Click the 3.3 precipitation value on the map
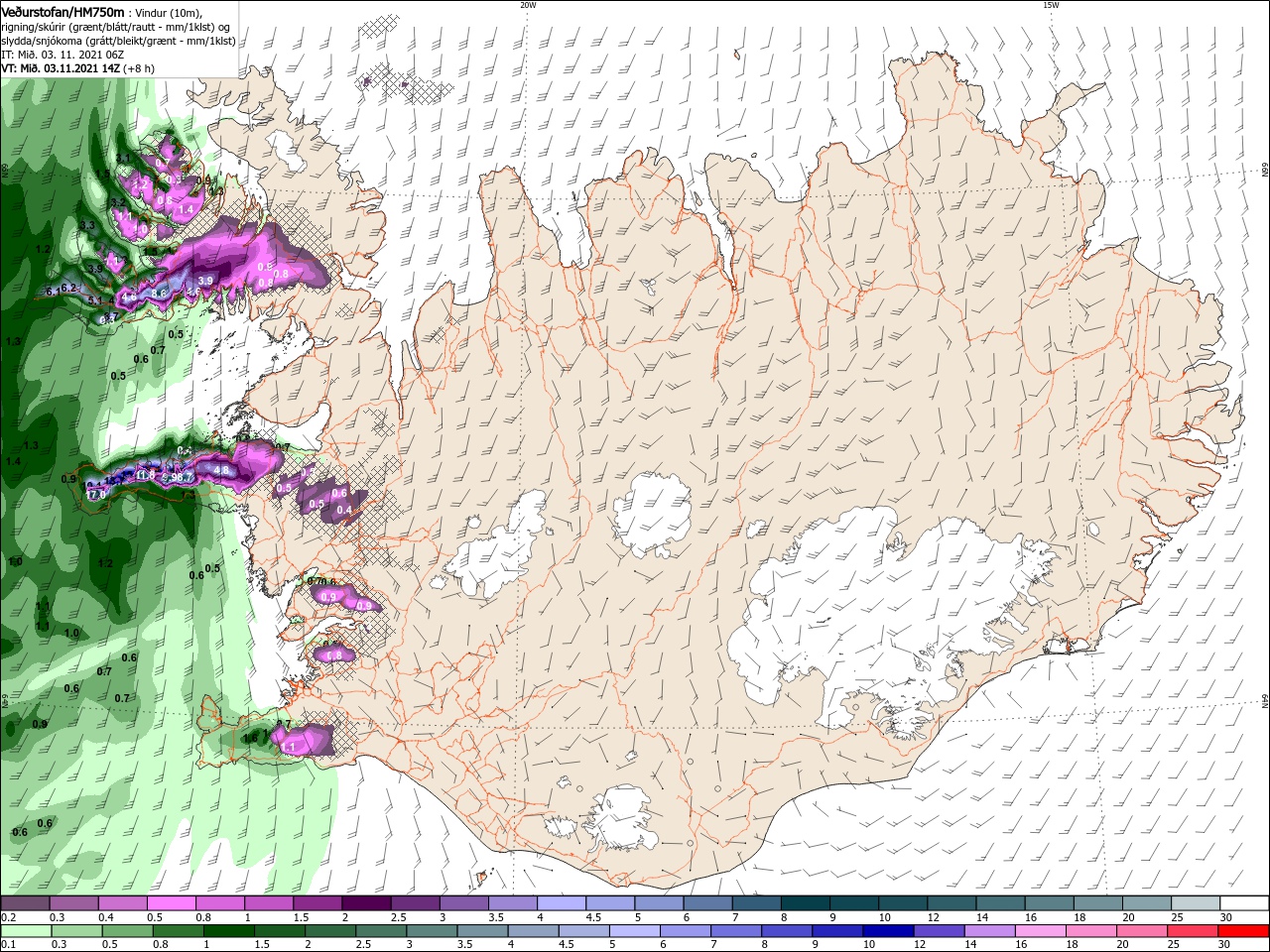Viewport: 1270px width, 952px height. [x=86, y=226]
